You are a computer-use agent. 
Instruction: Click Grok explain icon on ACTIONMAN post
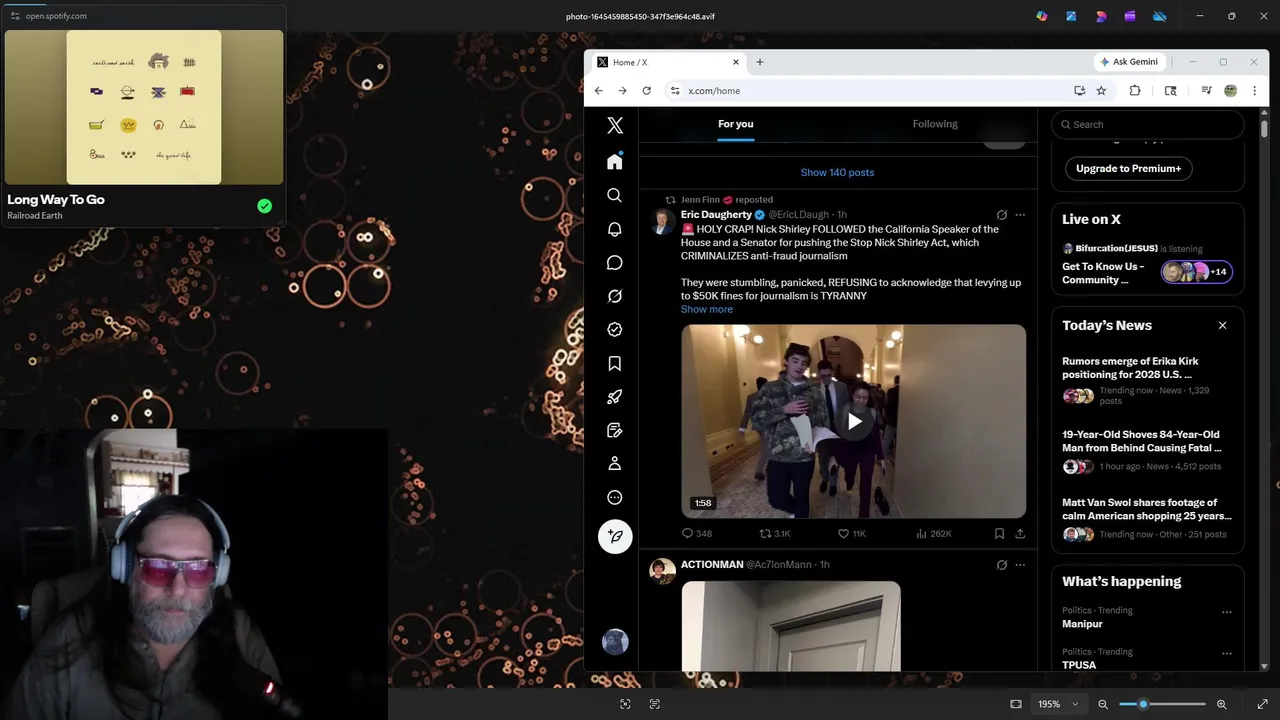(1001, 565)
